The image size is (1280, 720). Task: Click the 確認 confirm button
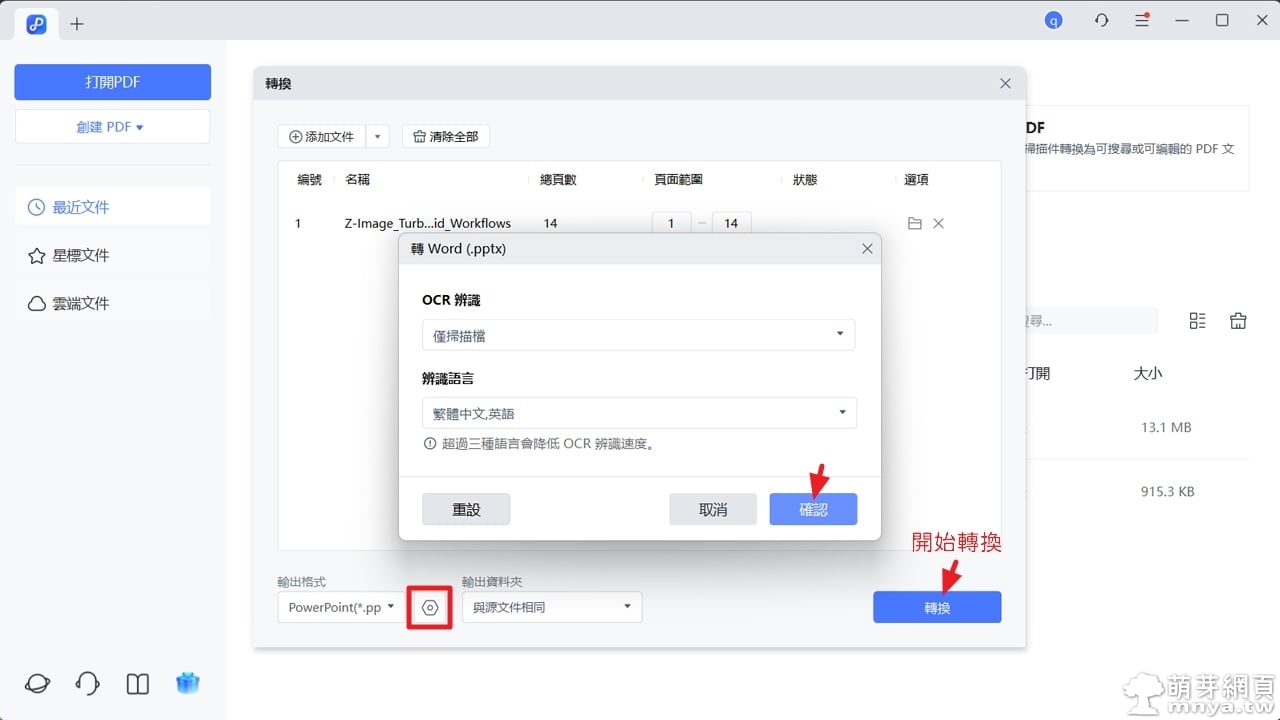pyautogui.click(x=813, y=509)
